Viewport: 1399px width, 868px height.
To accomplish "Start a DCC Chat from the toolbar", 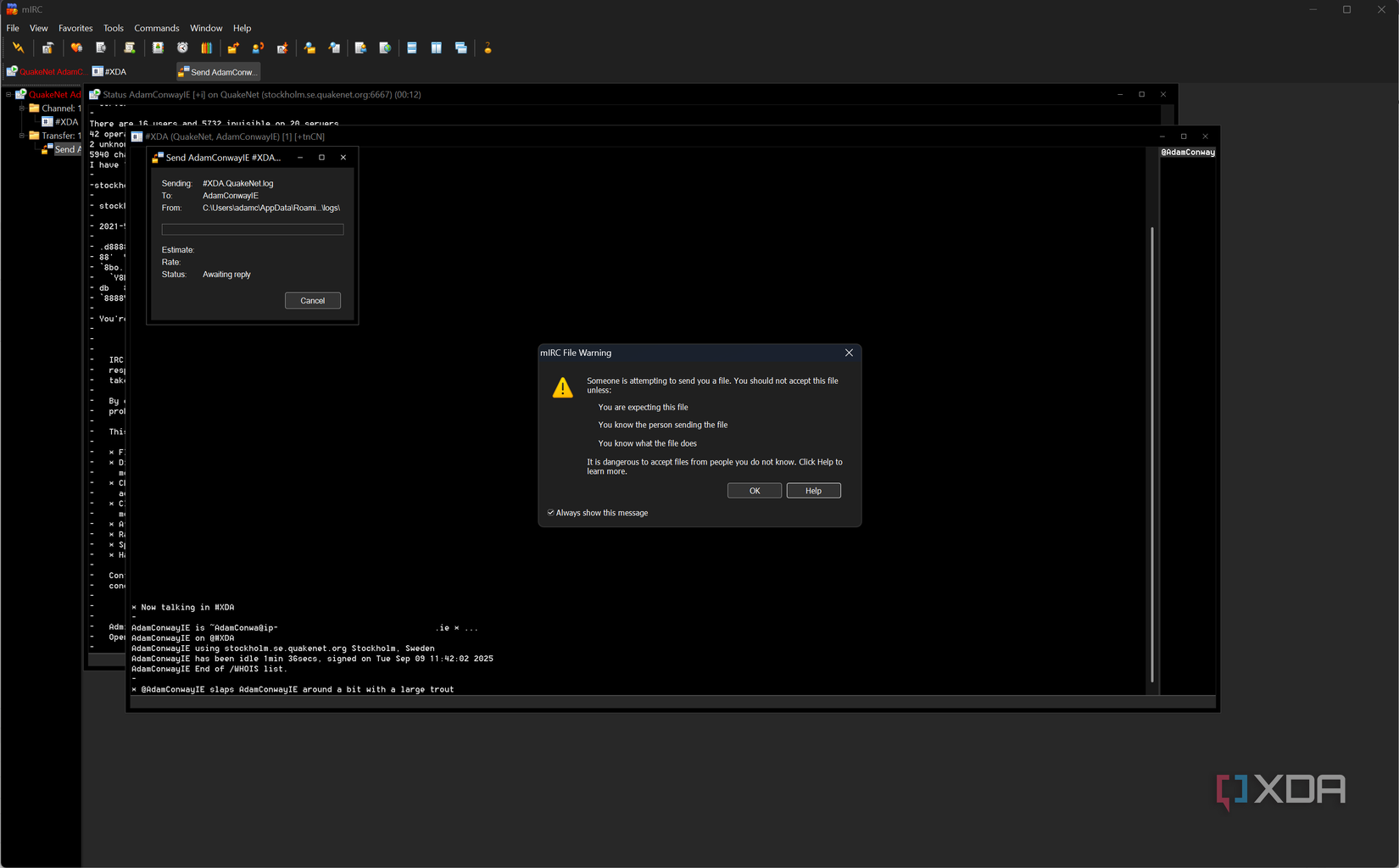I will [258, 47].
